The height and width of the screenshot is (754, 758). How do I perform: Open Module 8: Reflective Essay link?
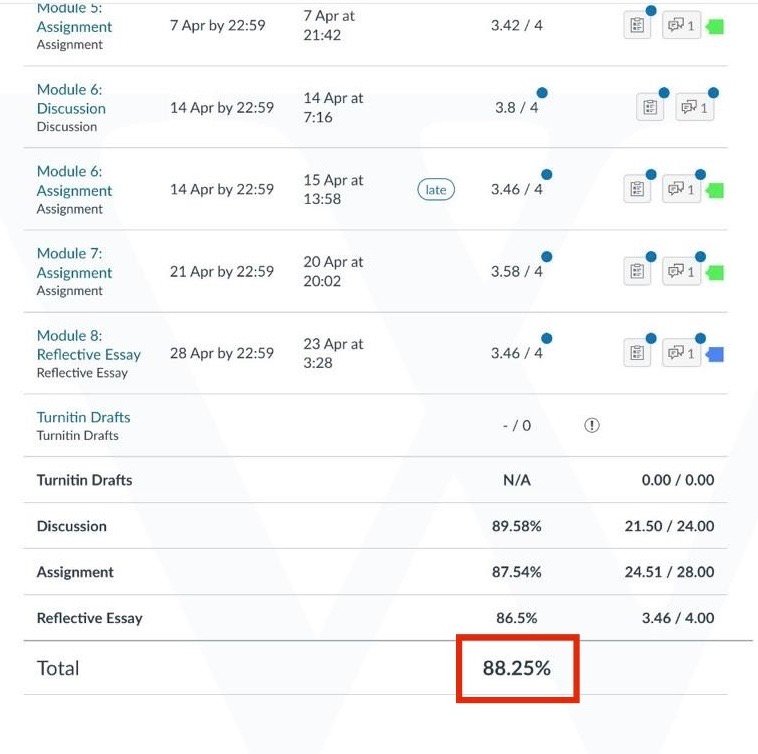pos(88,345)
